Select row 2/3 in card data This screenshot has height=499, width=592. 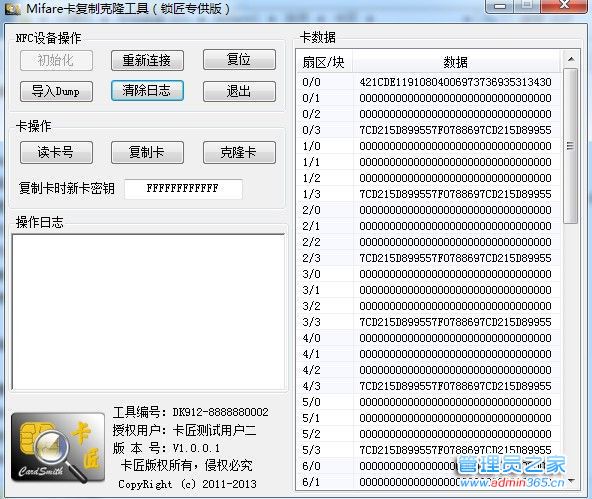[x=428, y=258]
